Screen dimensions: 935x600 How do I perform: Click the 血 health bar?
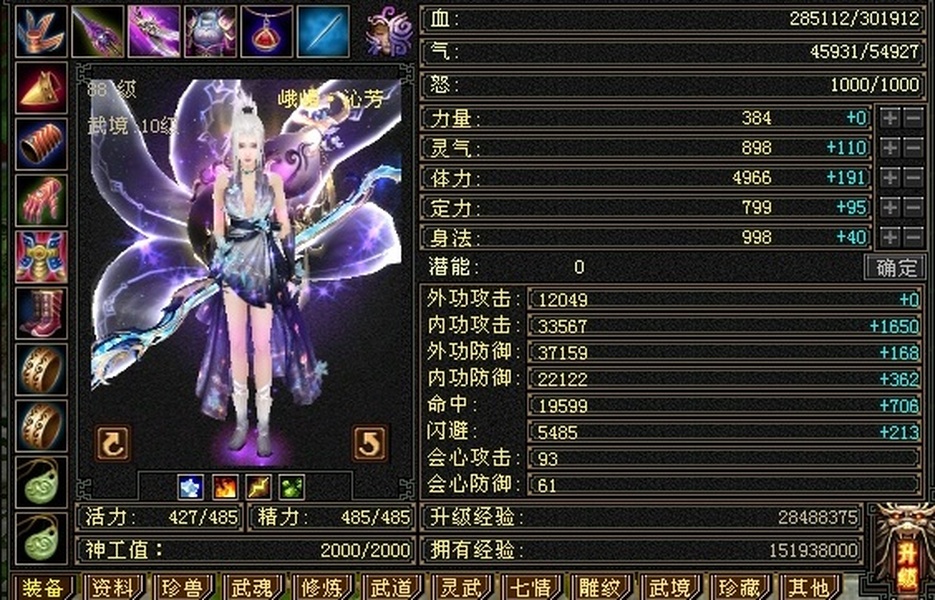point(674,20)
